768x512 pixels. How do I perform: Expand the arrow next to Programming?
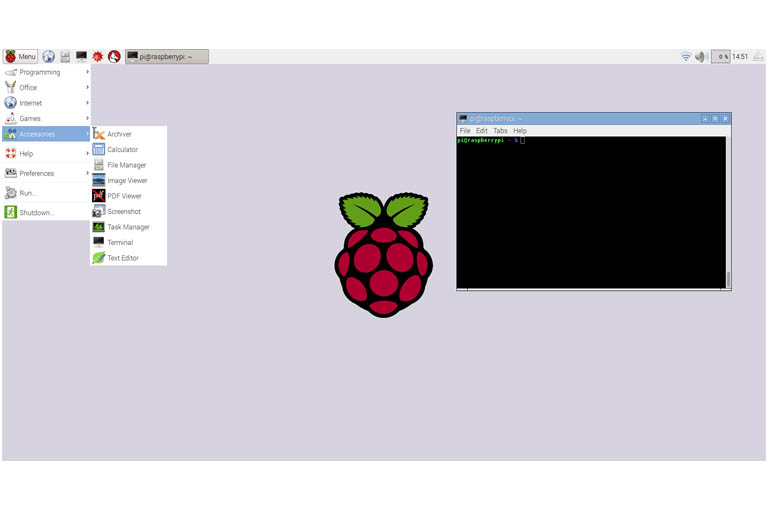pyautogui.click(x=87, y=72)
